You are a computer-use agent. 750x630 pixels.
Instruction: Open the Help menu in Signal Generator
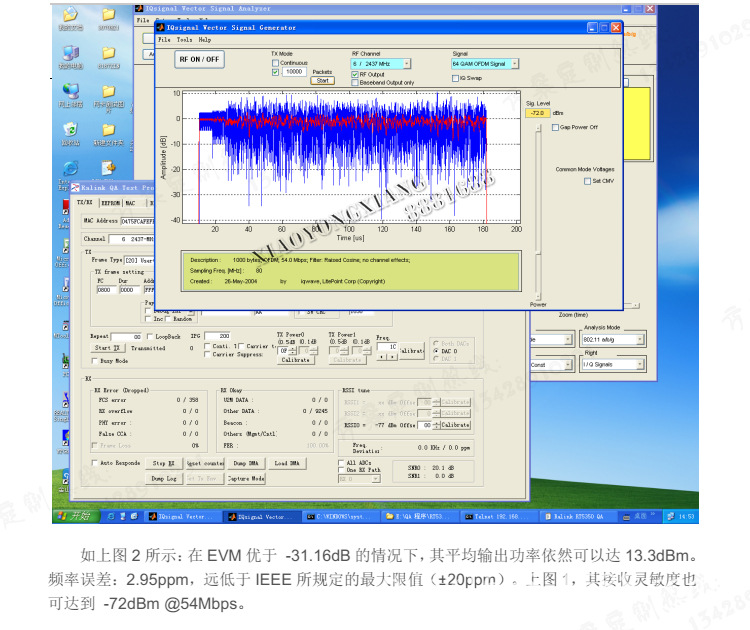point(205,40)
